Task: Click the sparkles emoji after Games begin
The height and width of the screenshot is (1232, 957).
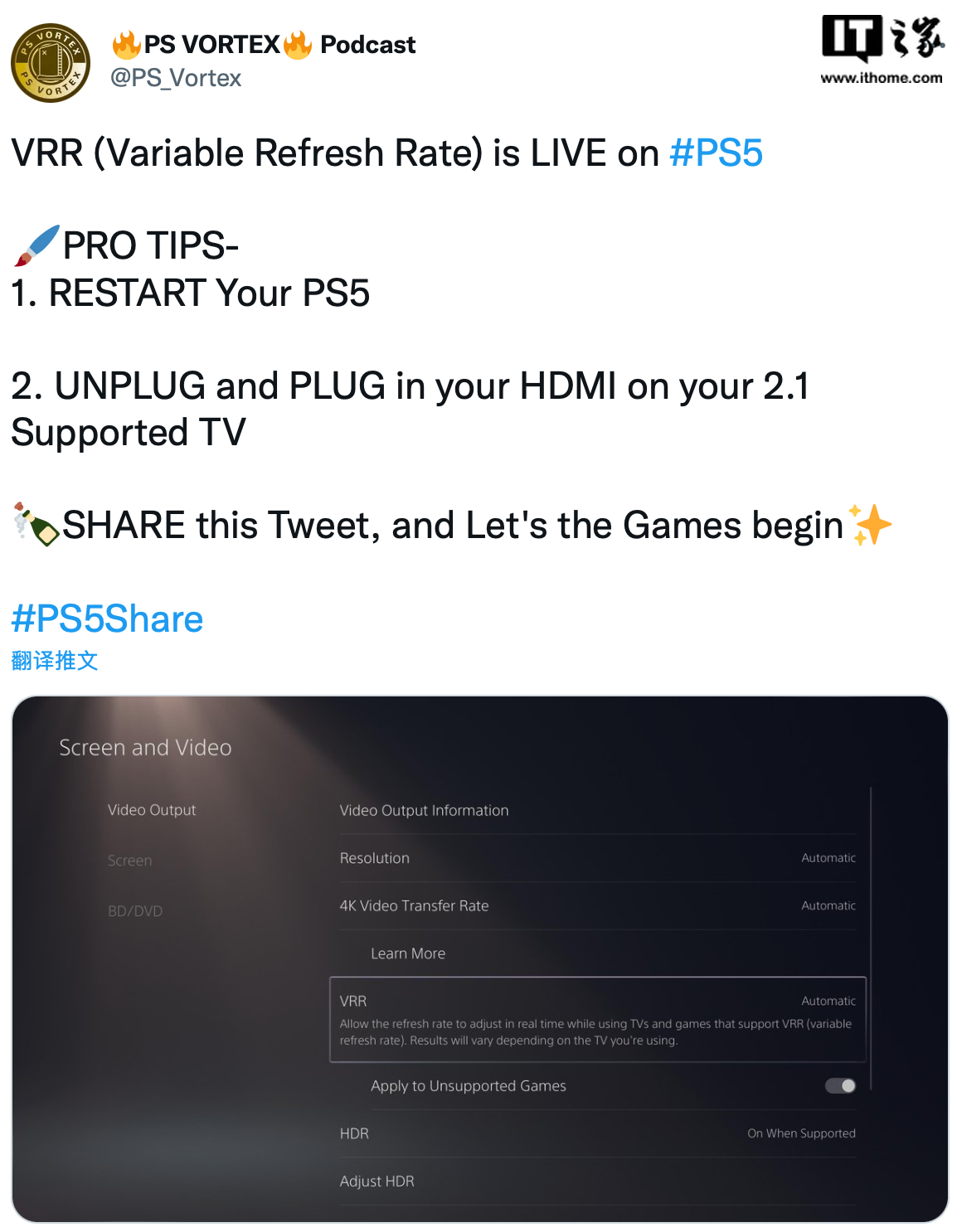Action: coord(870,525)
